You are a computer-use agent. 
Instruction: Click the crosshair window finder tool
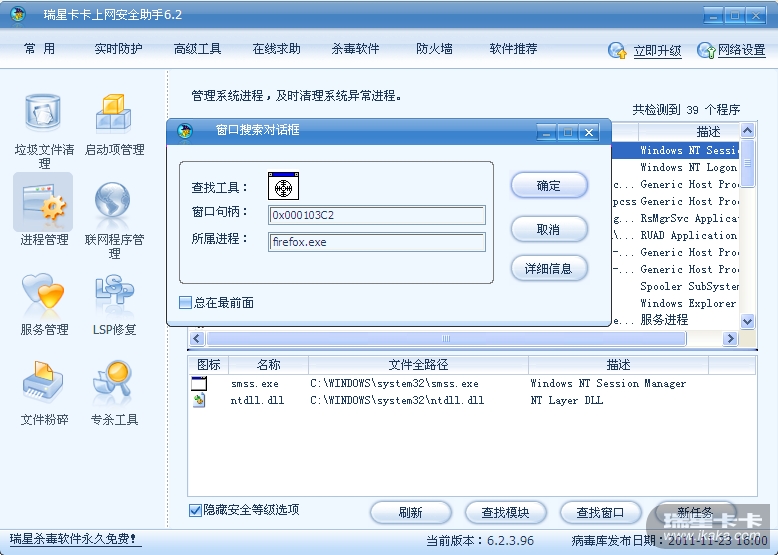[283, 186]
